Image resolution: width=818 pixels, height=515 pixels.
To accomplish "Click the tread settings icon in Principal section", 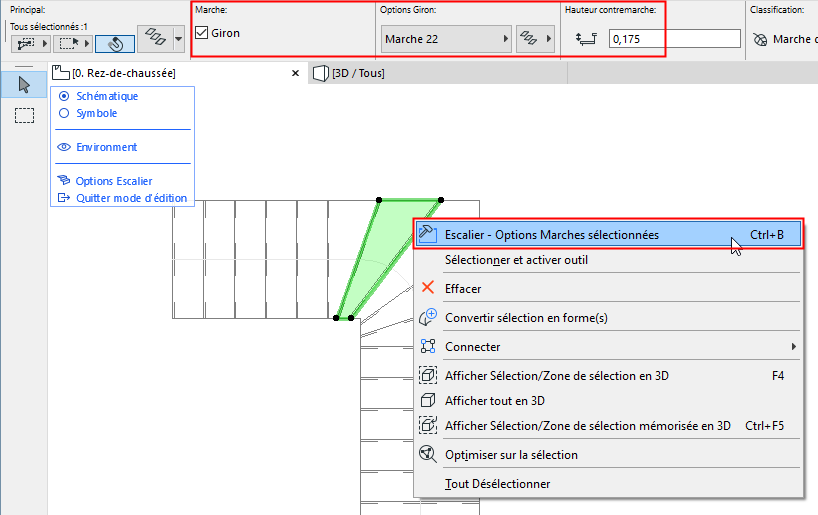I will 155,38.
